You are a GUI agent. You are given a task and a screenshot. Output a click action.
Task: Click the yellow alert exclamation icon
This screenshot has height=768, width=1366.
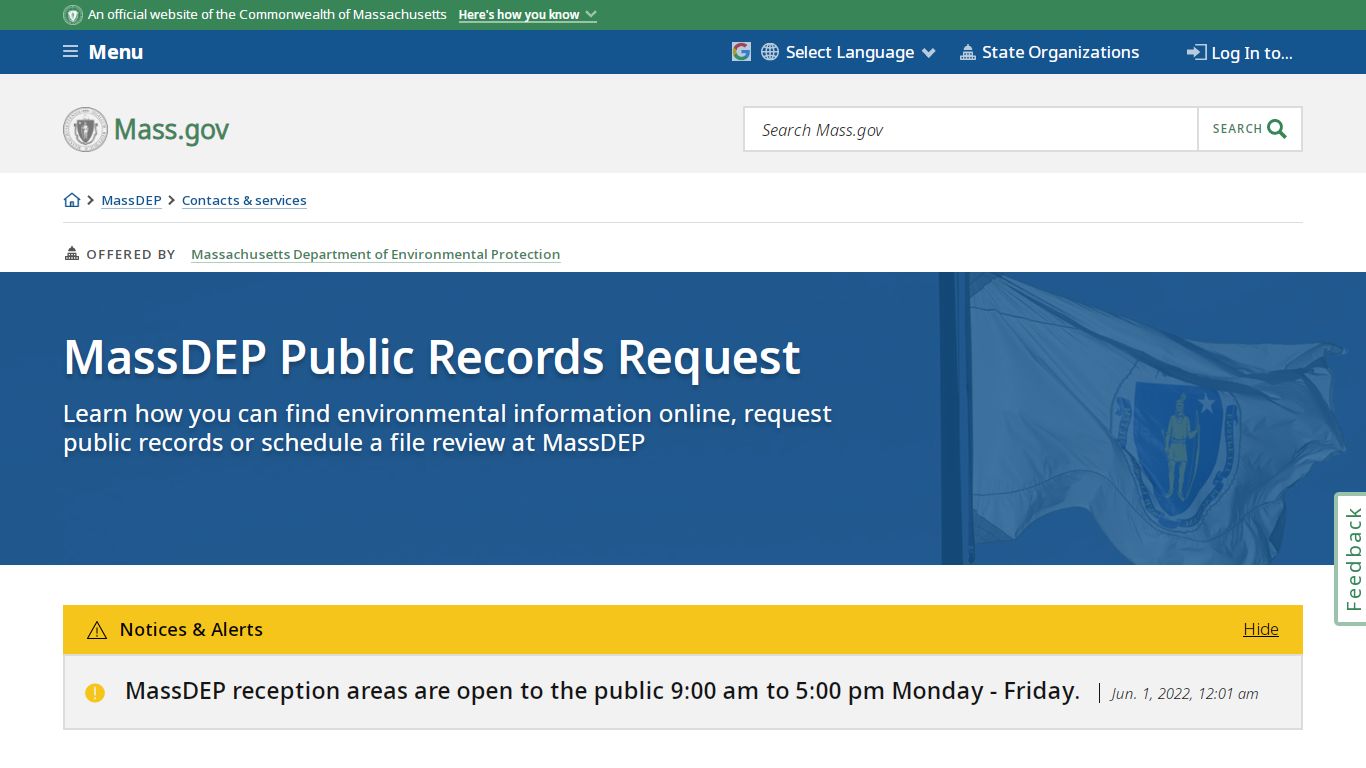point(95,692)
